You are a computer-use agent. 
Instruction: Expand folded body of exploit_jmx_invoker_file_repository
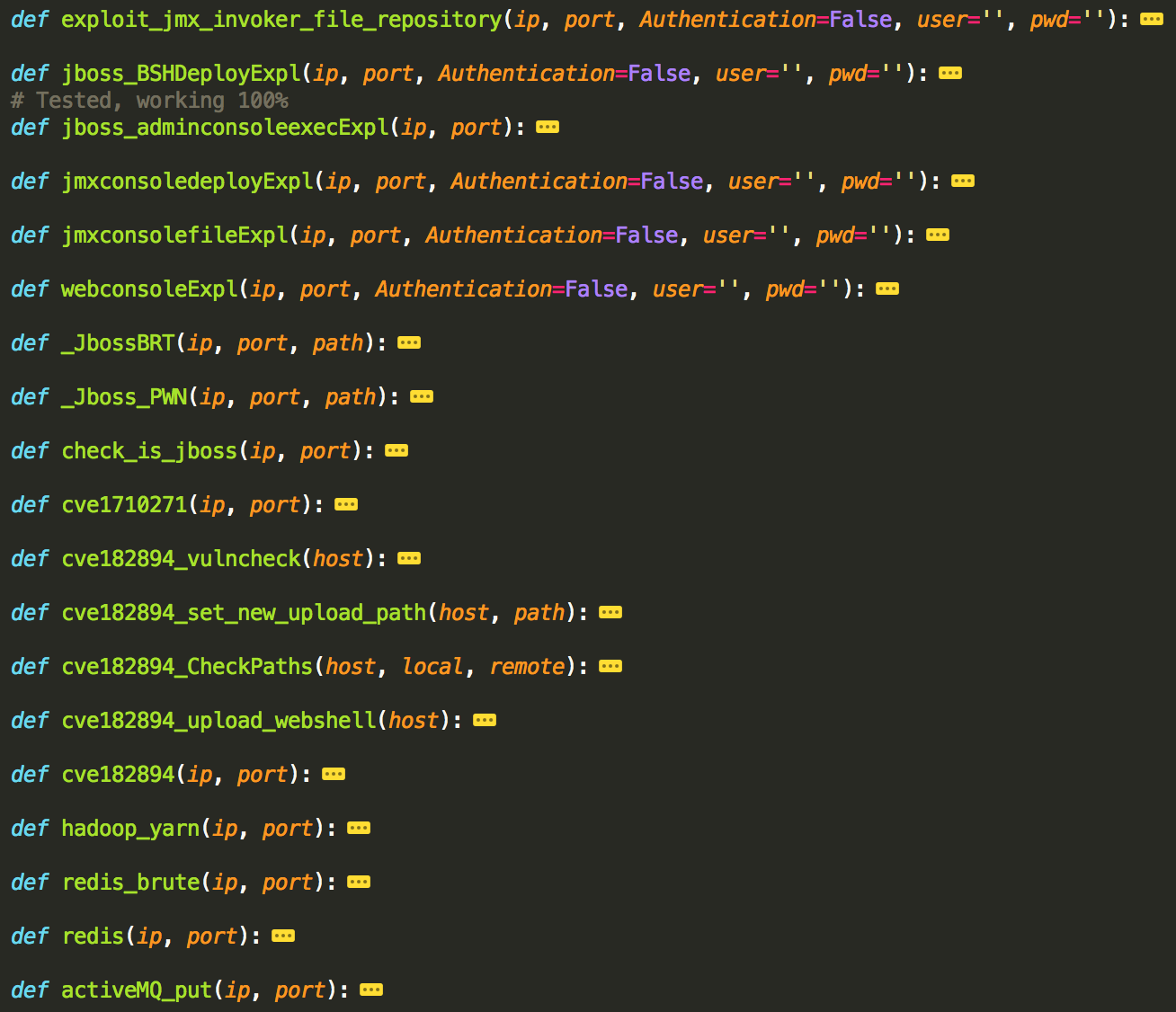[x=1151, y=19]
